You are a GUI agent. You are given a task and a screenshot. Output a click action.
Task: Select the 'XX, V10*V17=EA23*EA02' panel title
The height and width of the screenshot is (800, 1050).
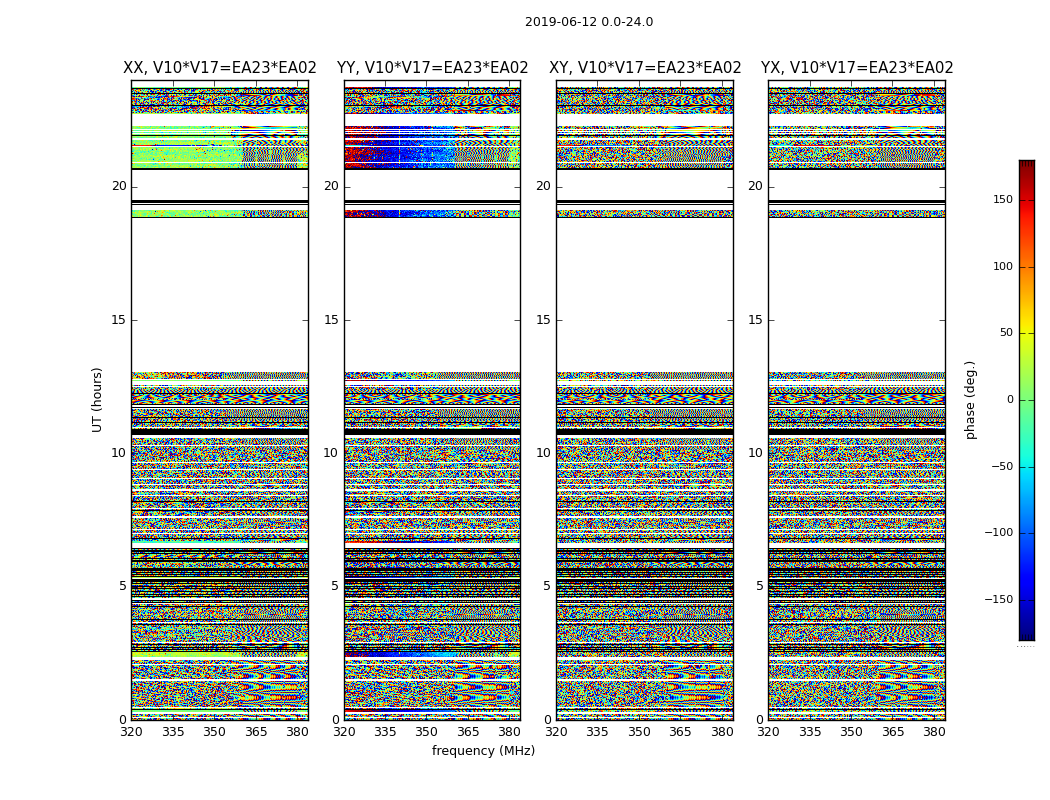tap(220, 68)
